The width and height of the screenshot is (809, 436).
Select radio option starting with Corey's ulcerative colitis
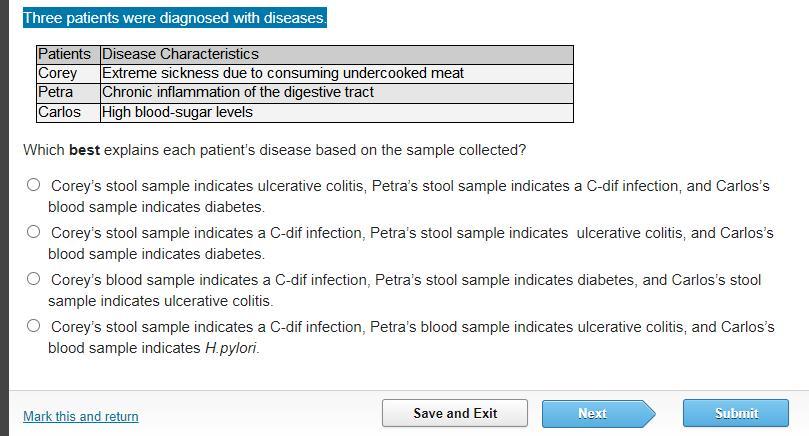point(34,185)
